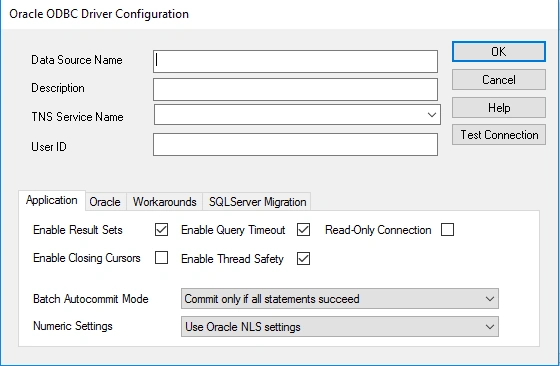The image size is (560, 366).
Task: Click the Cancel button
Action: point(499,79)
